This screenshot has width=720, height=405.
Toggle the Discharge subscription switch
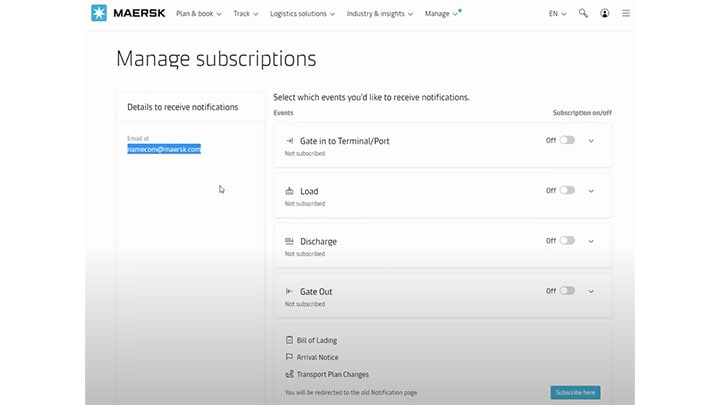coord(567,241)
